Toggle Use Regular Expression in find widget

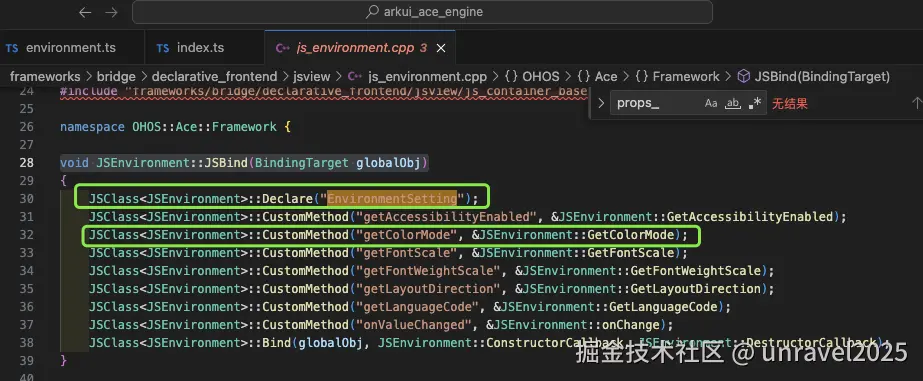(755, 104)
